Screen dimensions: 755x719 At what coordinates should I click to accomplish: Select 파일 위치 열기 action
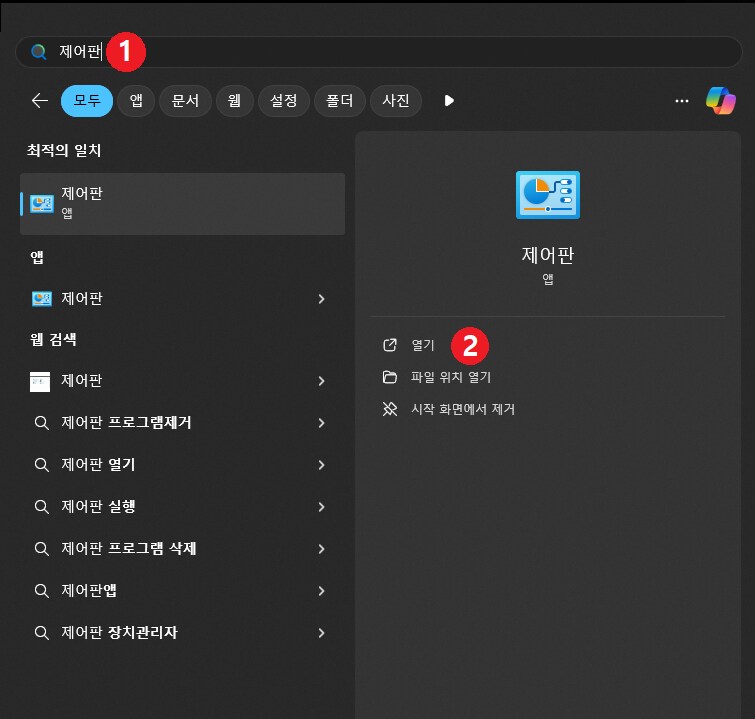click(451, 377)
